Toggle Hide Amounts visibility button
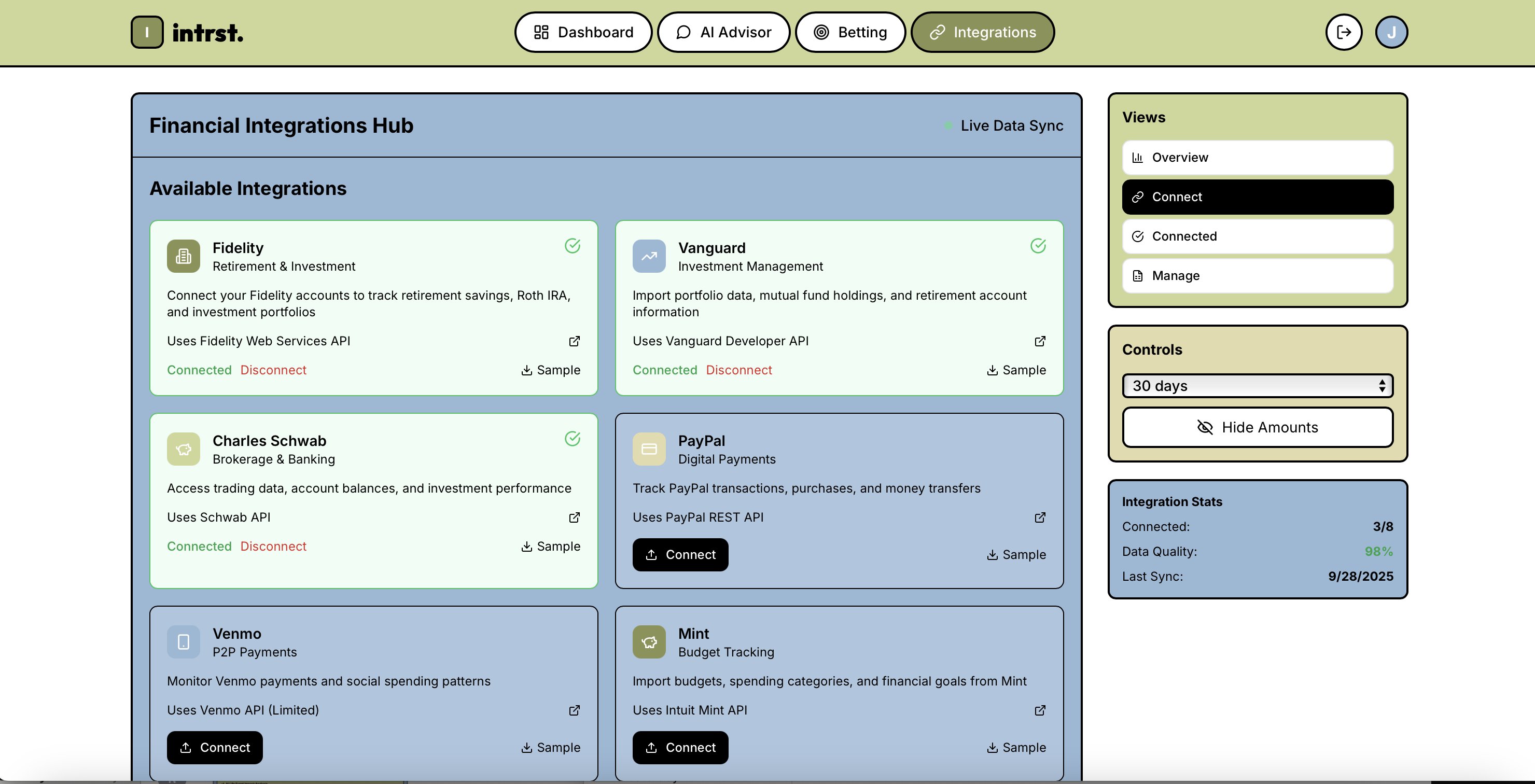Image resolution: width=1535 pixels, height=784 pixels. pos(1258,427)
